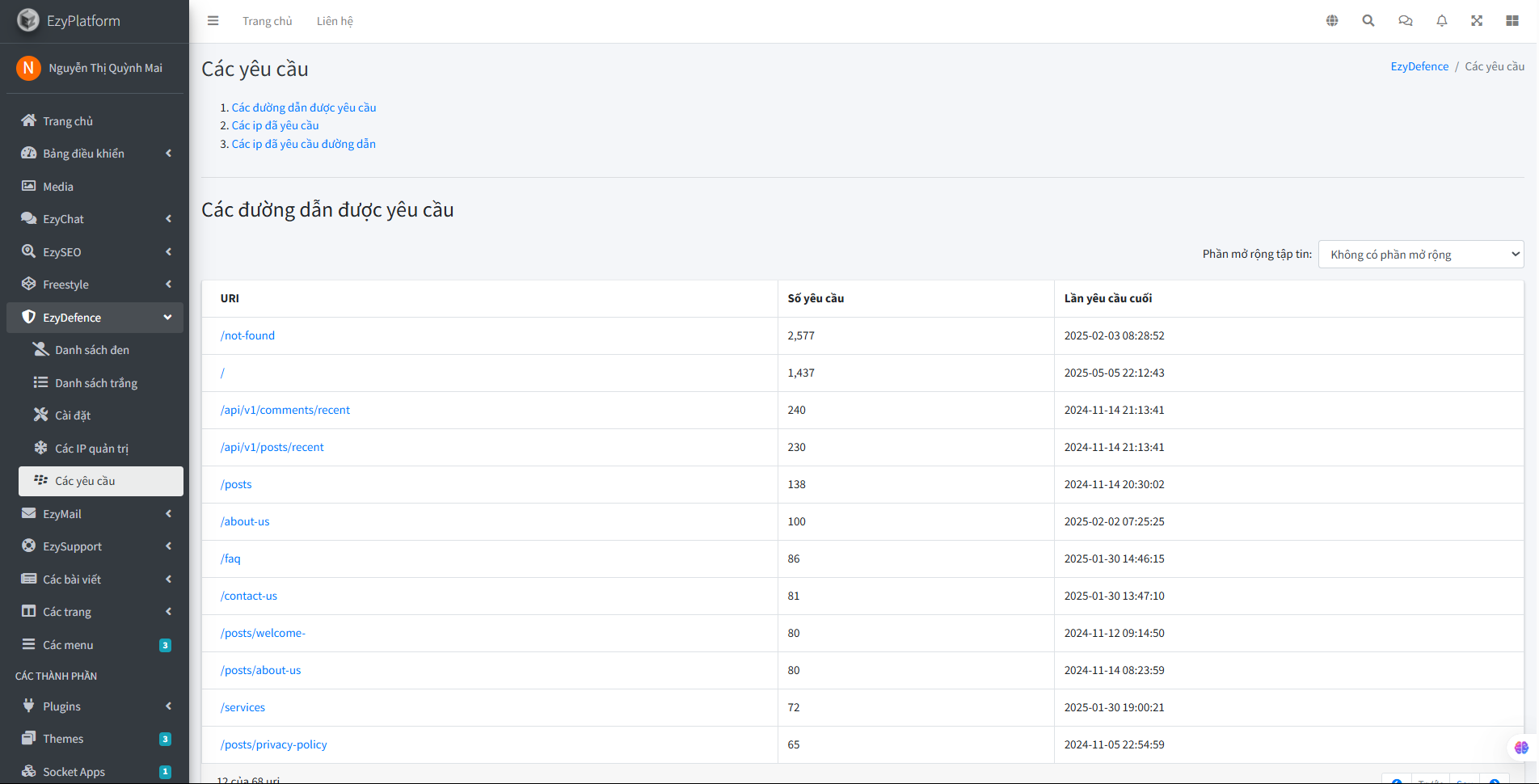
Task: Open the language globe icon
Action: point(1332,21)
